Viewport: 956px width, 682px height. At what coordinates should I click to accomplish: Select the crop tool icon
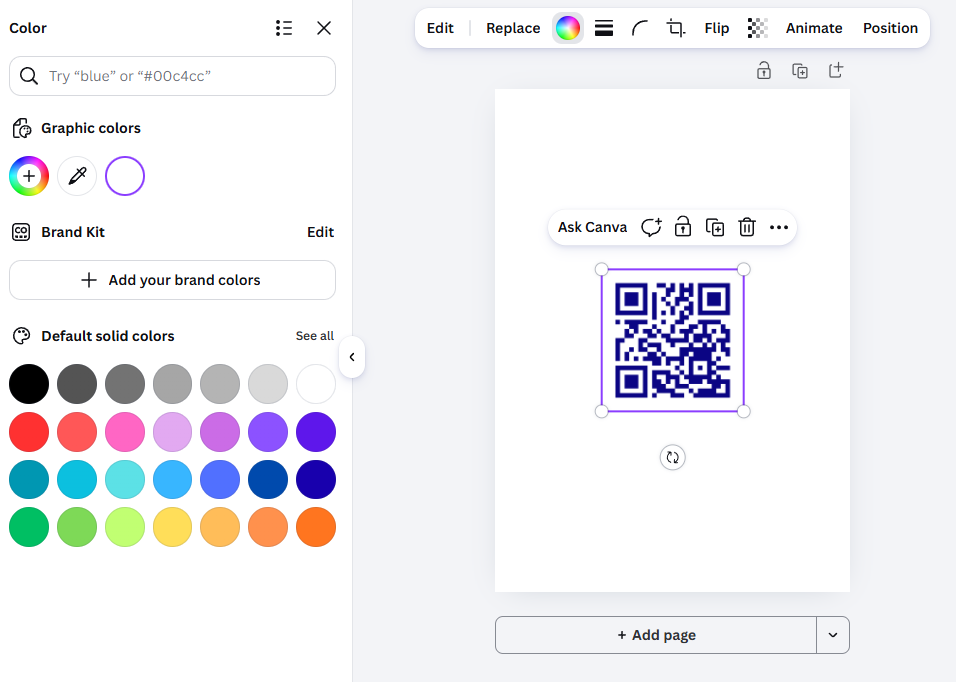[676, 28]
